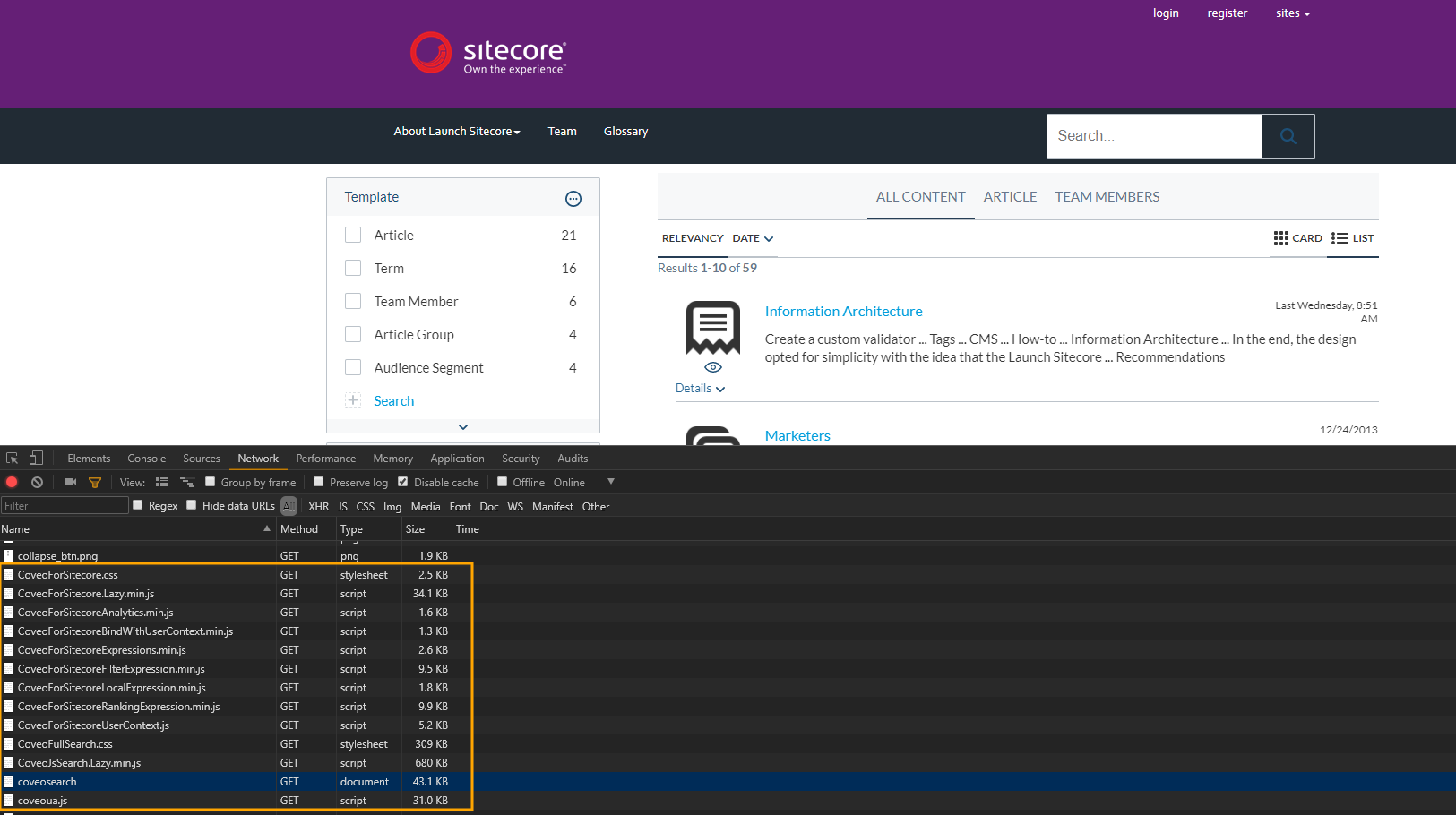Image resolution: width=1456 pixels, height=815 pixels.
Task: Toggle the device toolbar icon
Action: point(36,459)
